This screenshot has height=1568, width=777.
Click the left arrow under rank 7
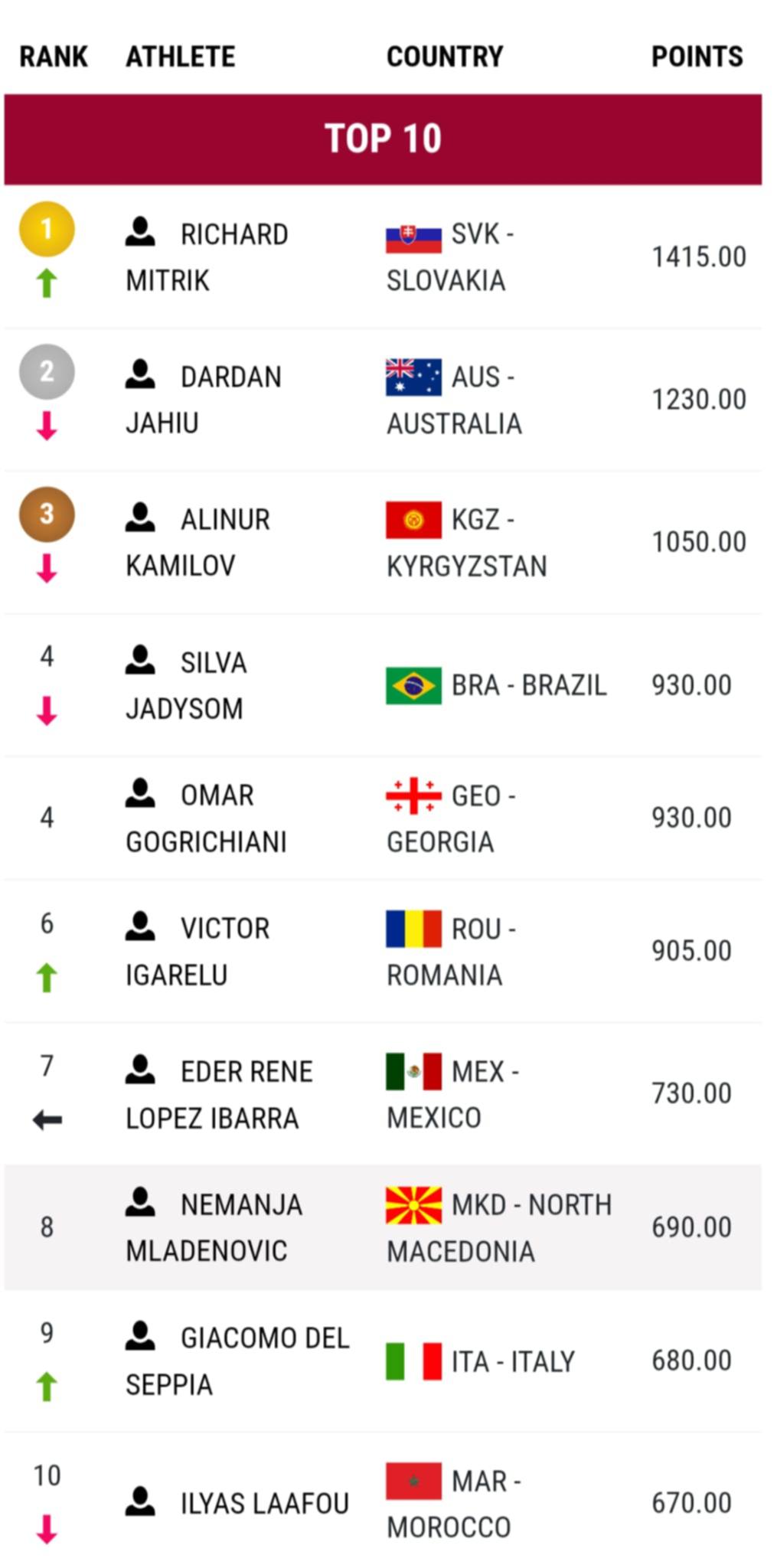[x=47, y=1121]
